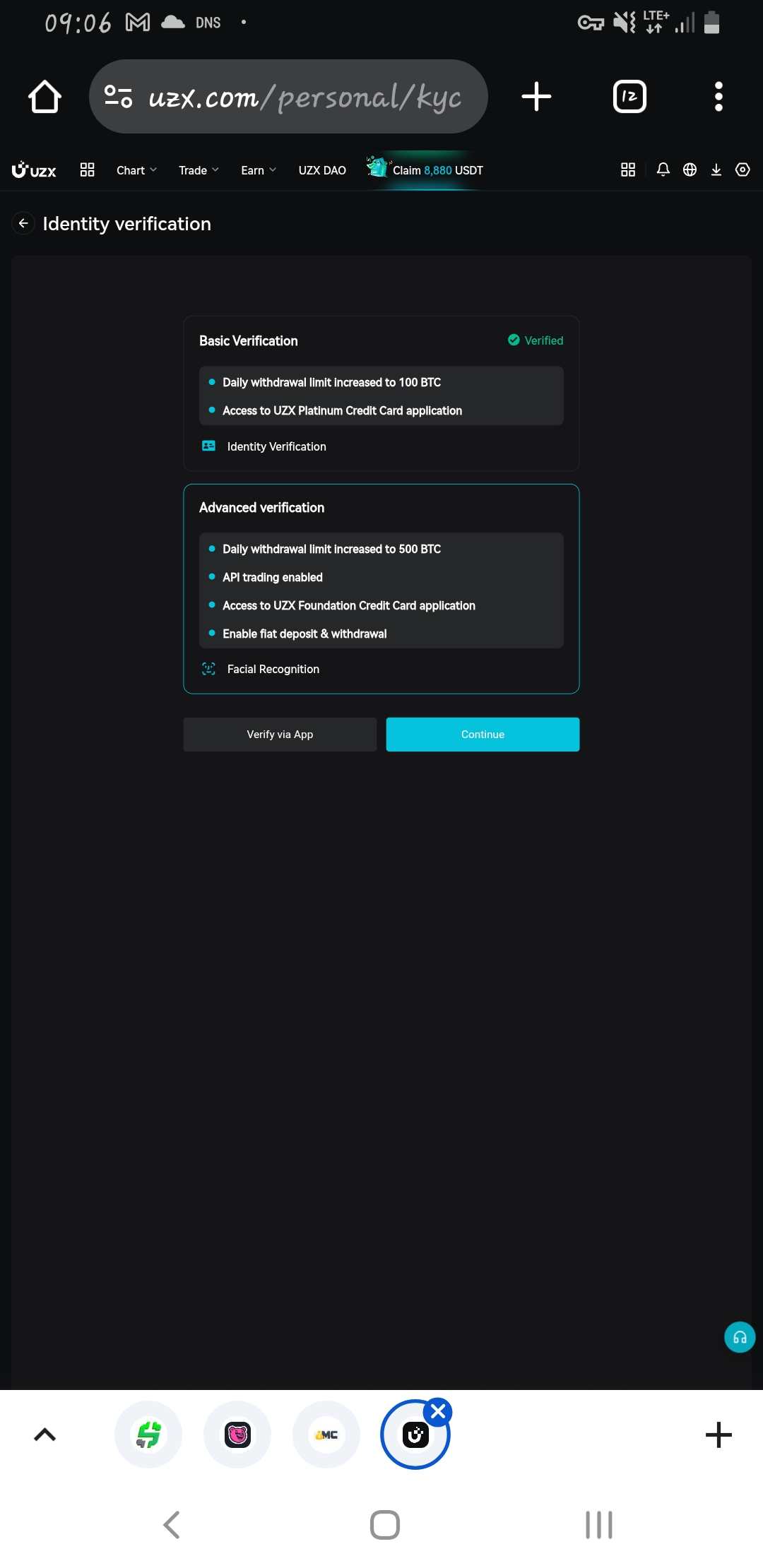Open the right-side grid menu icon
This screenshot has width=763, height=1568.
(x=628, y=170)
